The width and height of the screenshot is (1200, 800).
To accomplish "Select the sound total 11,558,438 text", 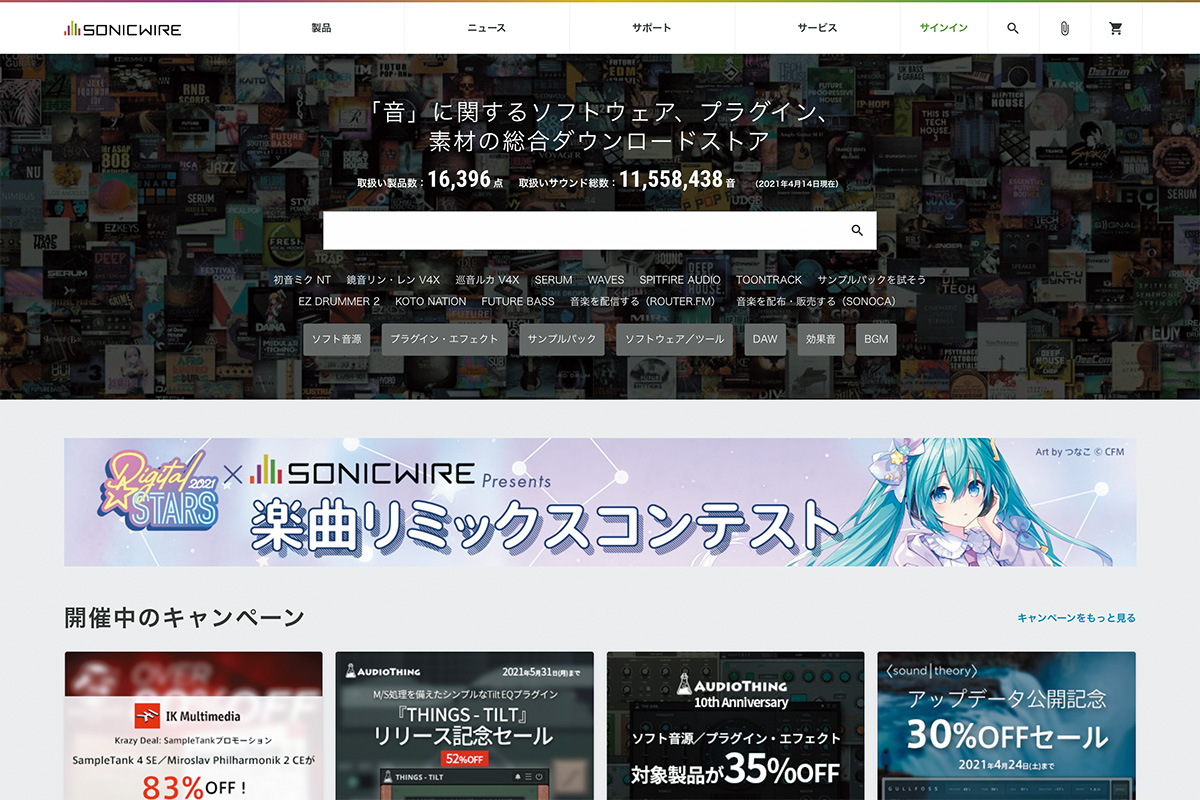I will pyautogui.click(x=671, y=179).
